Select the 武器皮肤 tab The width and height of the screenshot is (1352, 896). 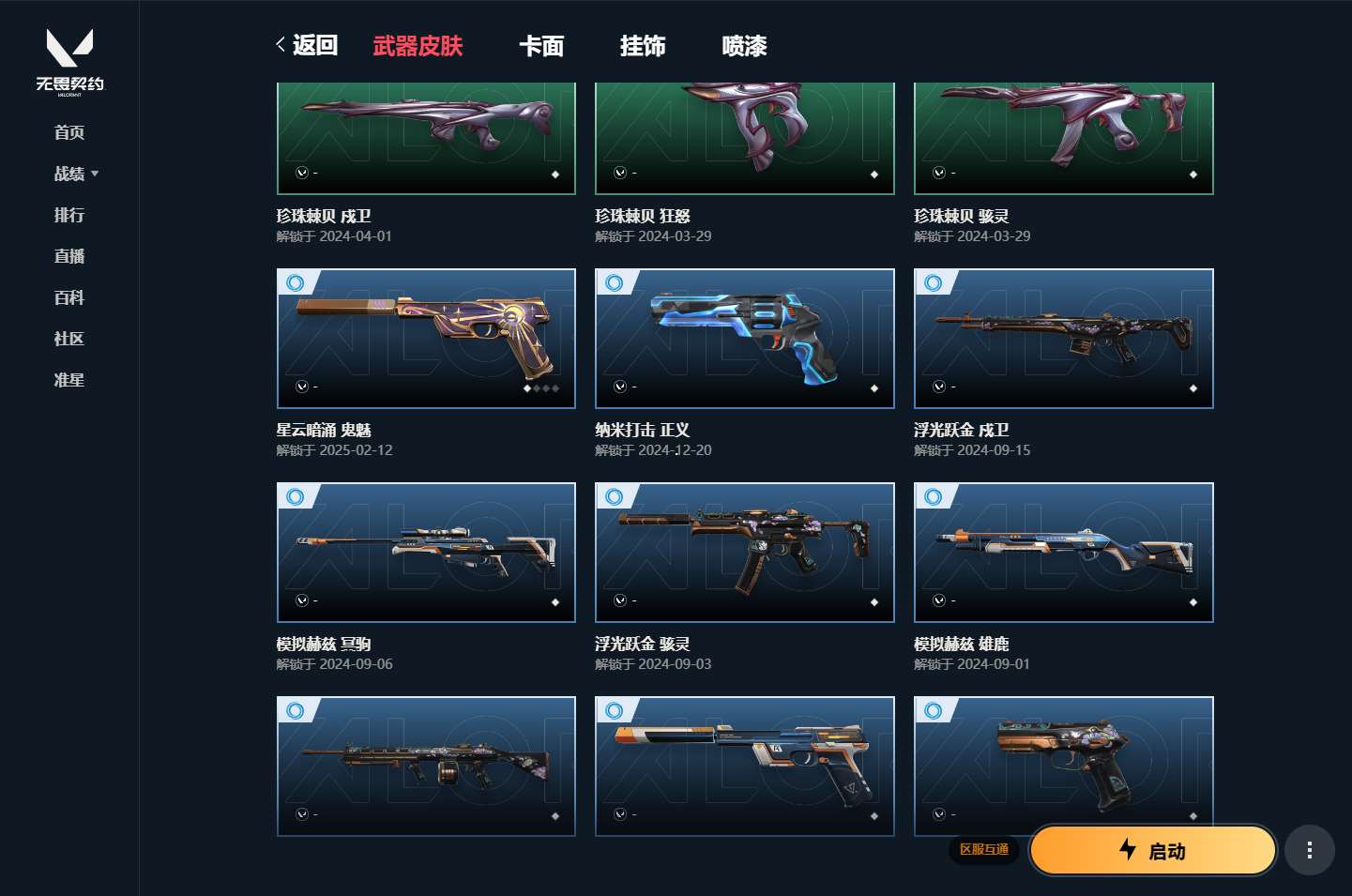coord(418,46)
